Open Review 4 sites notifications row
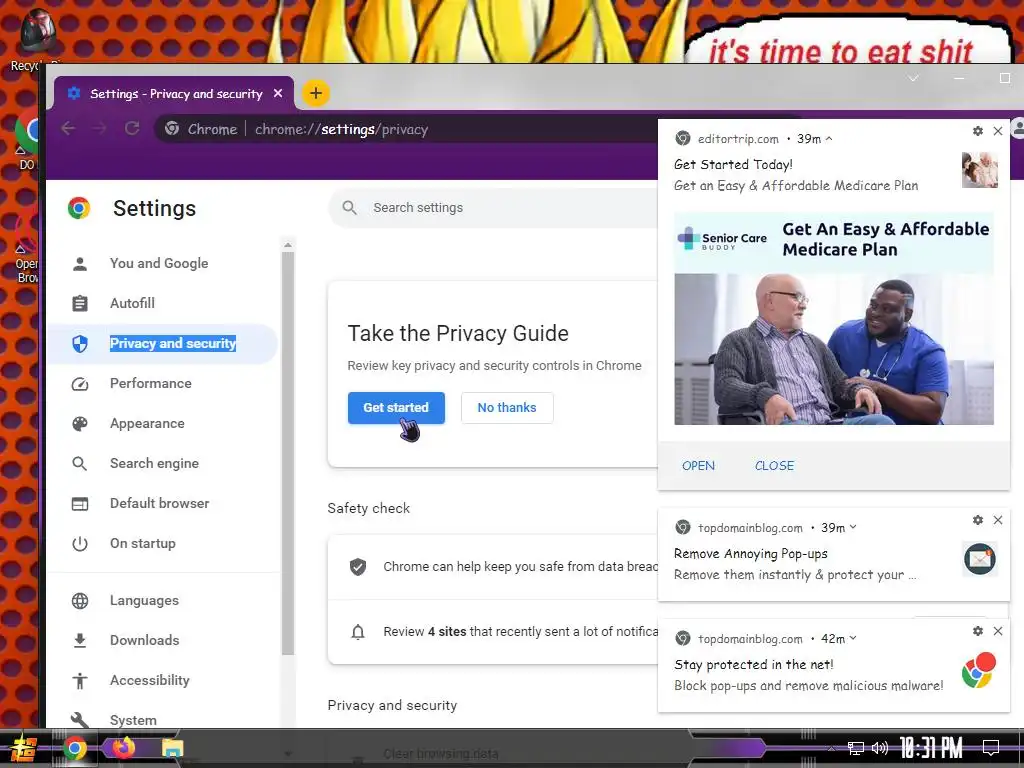This screenshot has height=768, width=1024. pyautogui.click(x=493, y=632)
